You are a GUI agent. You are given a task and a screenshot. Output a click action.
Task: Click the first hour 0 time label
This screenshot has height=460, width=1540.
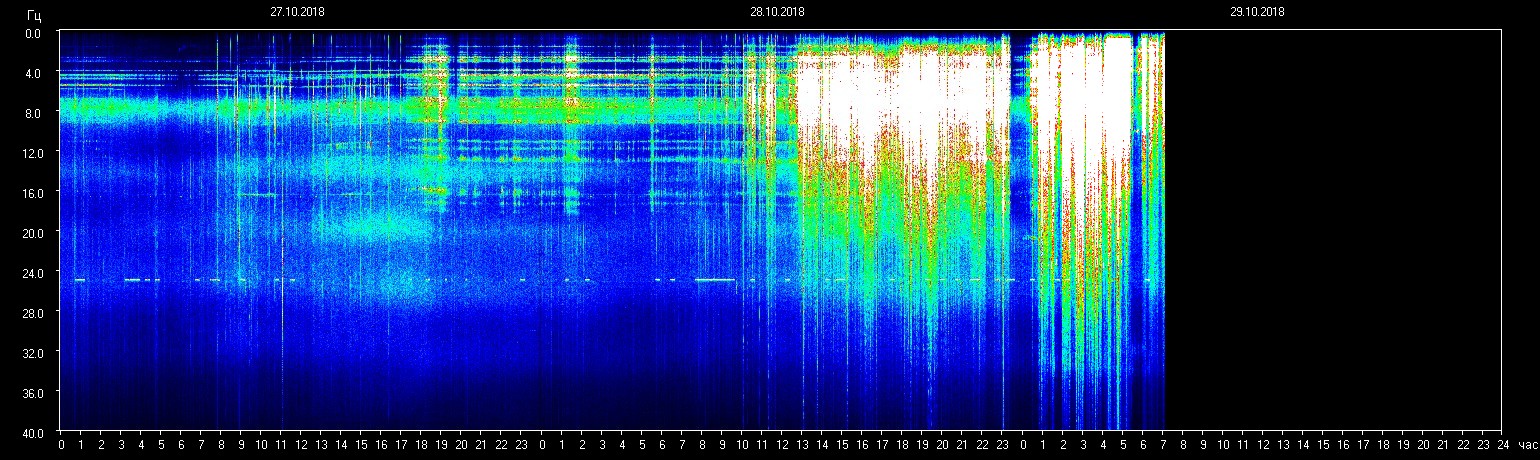coord(61,445)
